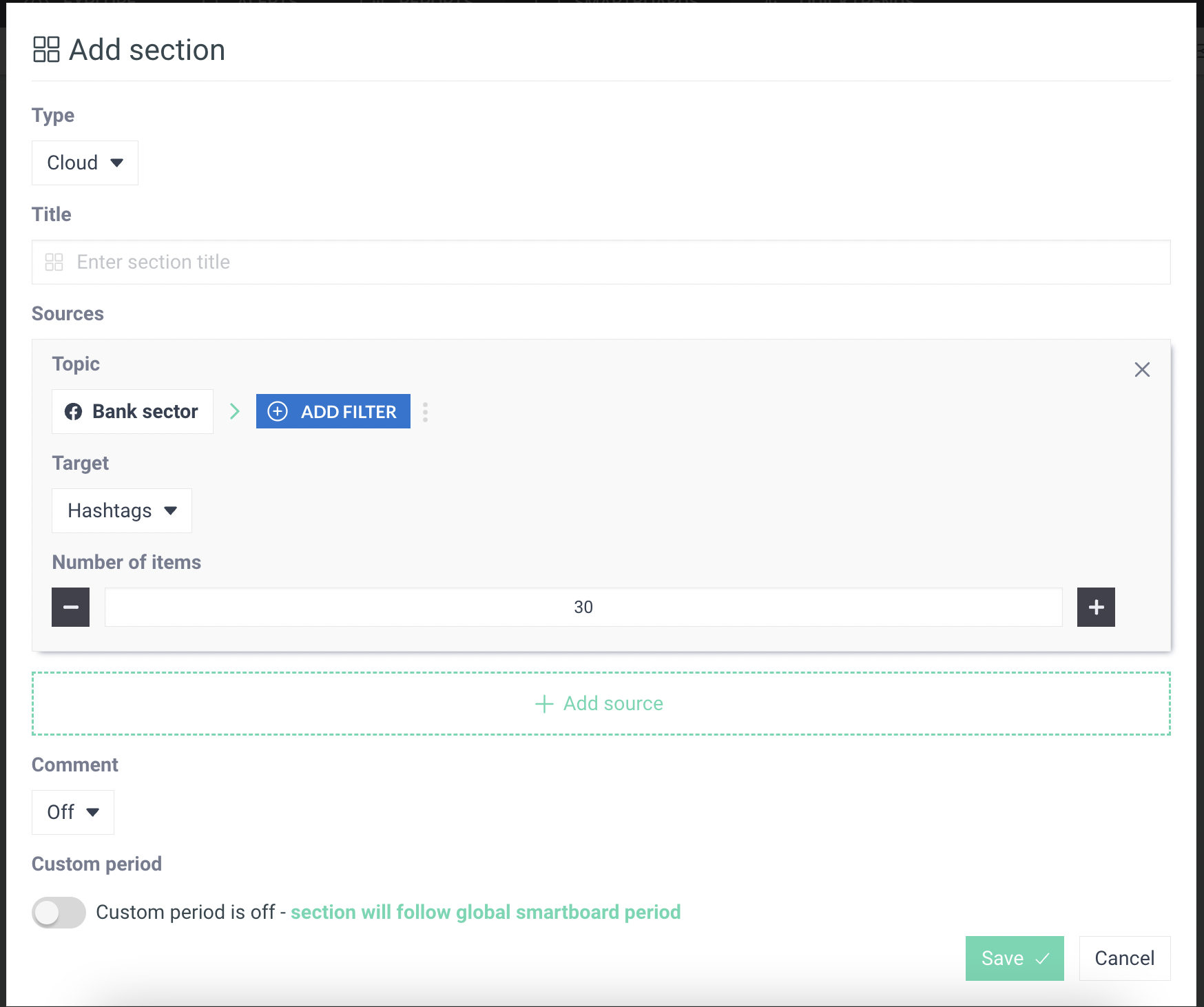Increase number of items with plus button
This screenshot has height=1007, width=1204.
click(x=1096, y=607)
